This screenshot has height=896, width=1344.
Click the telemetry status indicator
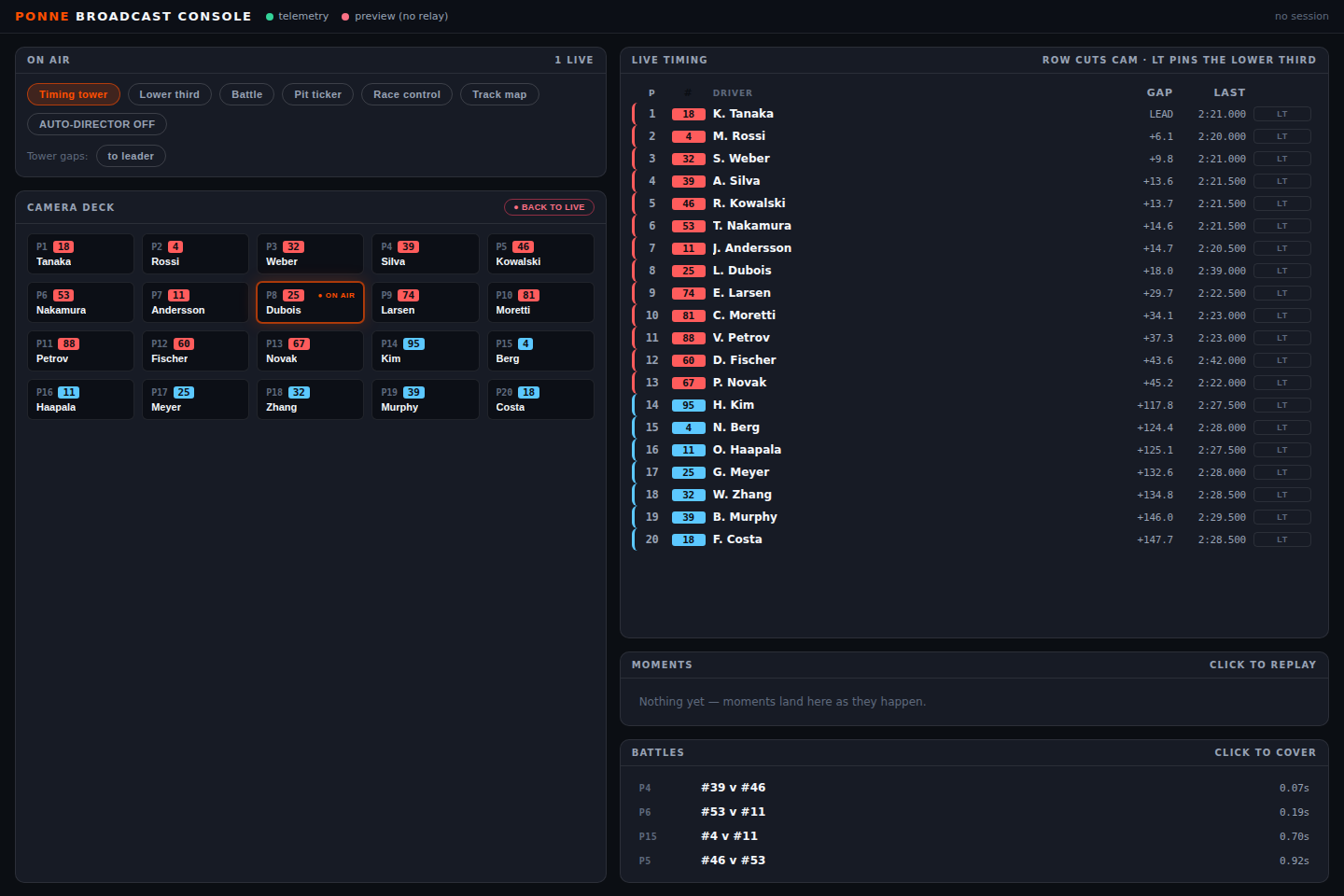point(298,16)
